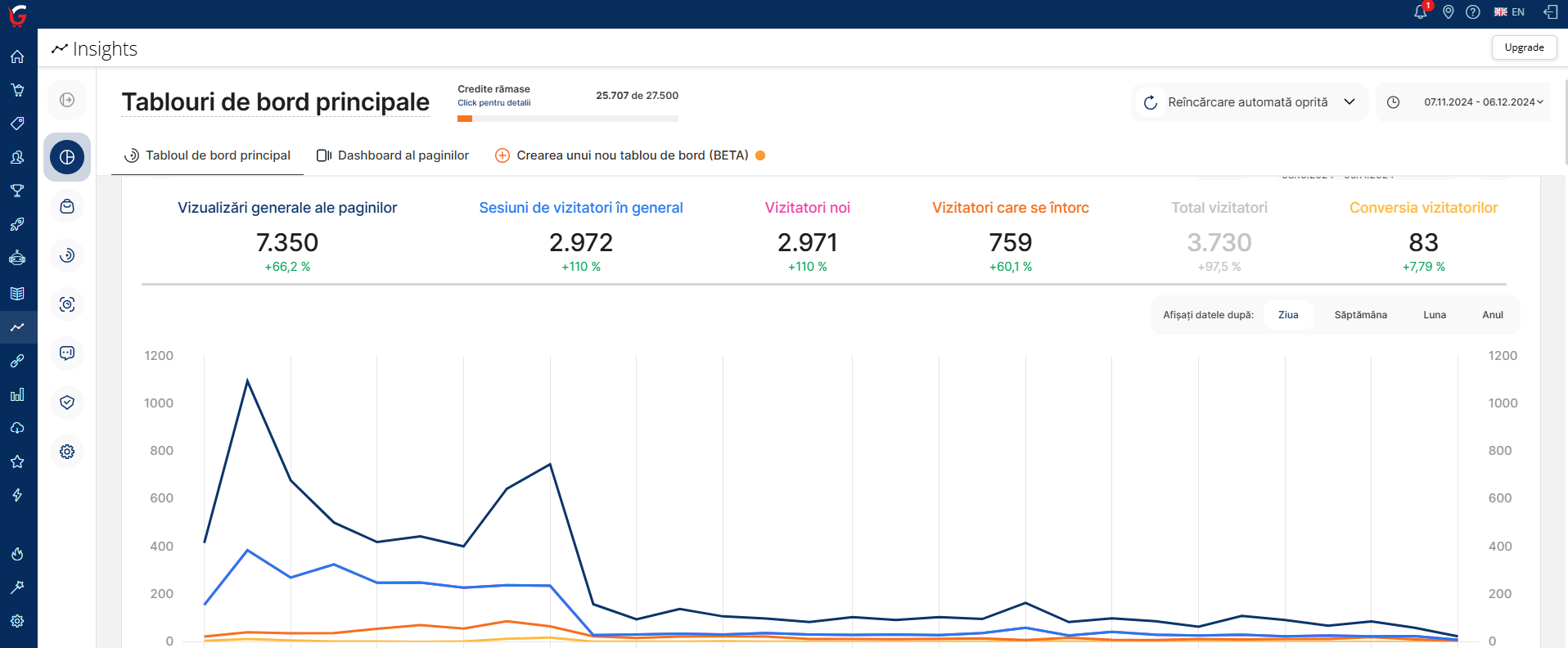Viewport: 1568px width, 648px height.
Task: Click the clock icon beside date range
Action: [1393, 102]
